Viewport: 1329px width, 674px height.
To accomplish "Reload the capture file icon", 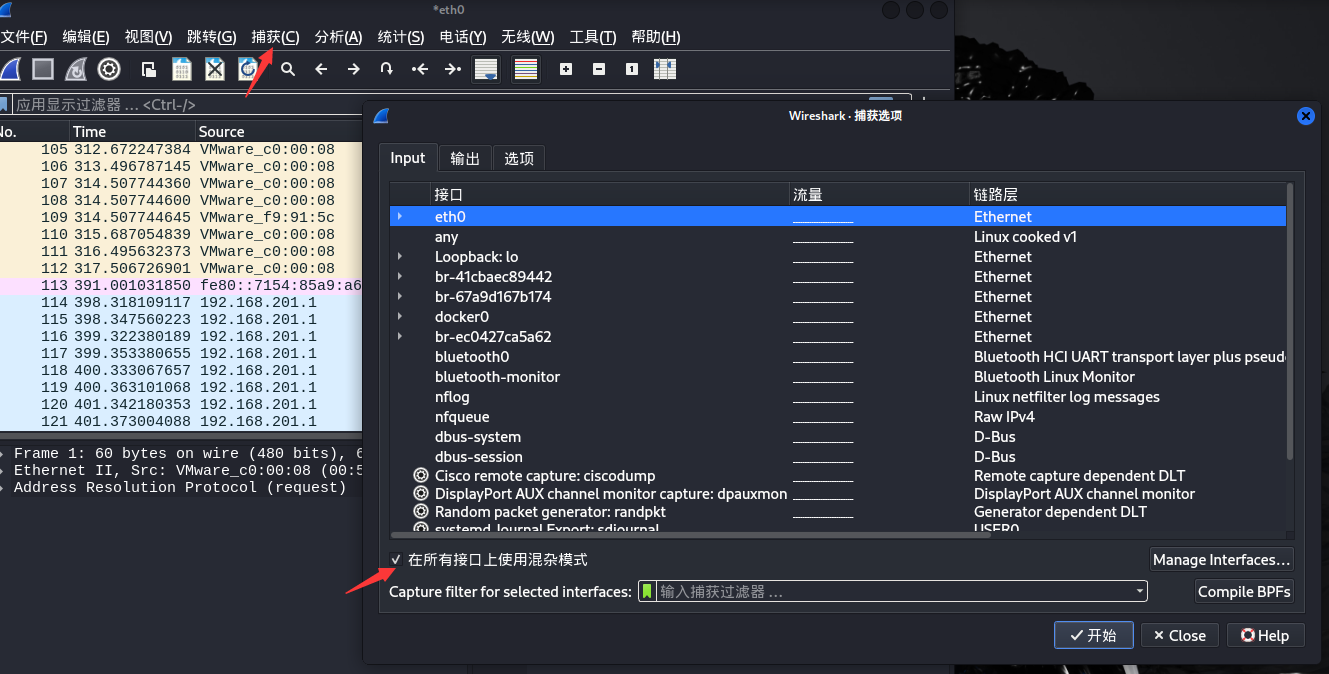I will point(248,69).
